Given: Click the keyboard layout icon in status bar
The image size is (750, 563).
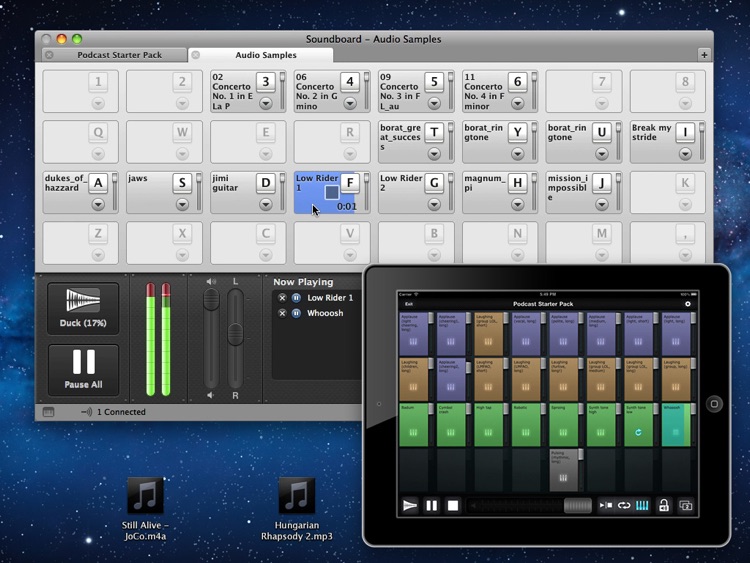Looking at the screenshot, I should [x=49, y=412].
